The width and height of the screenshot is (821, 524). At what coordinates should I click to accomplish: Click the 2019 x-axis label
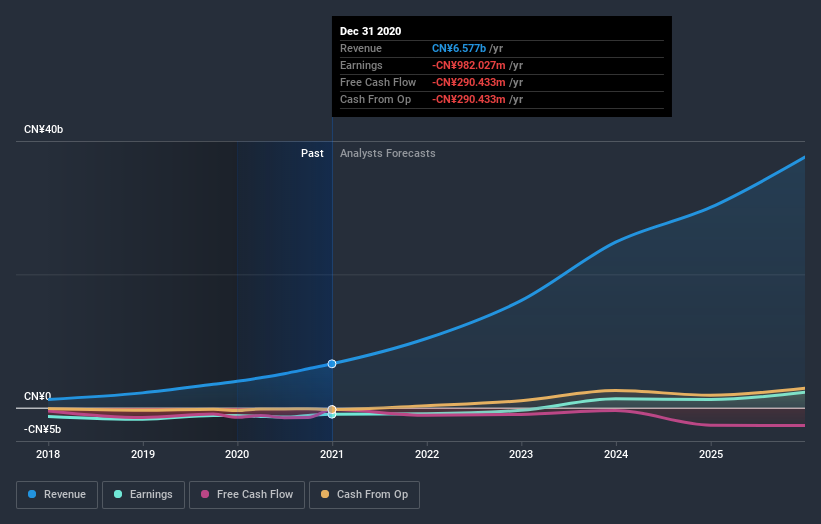(x=142, y=454)
